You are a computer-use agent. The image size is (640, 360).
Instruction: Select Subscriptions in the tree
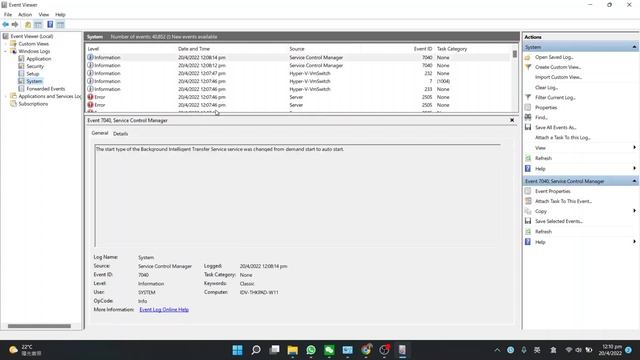coord(33,104)
